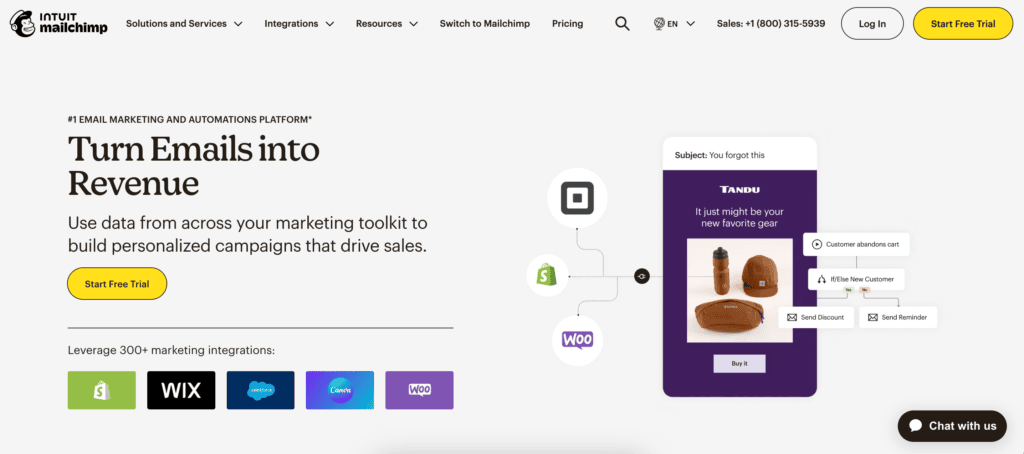The height and width of the screenshot is (454, 1024).
Task: Call the Sales phone number link
Action: pyautogui.click(x=771, y=24)
